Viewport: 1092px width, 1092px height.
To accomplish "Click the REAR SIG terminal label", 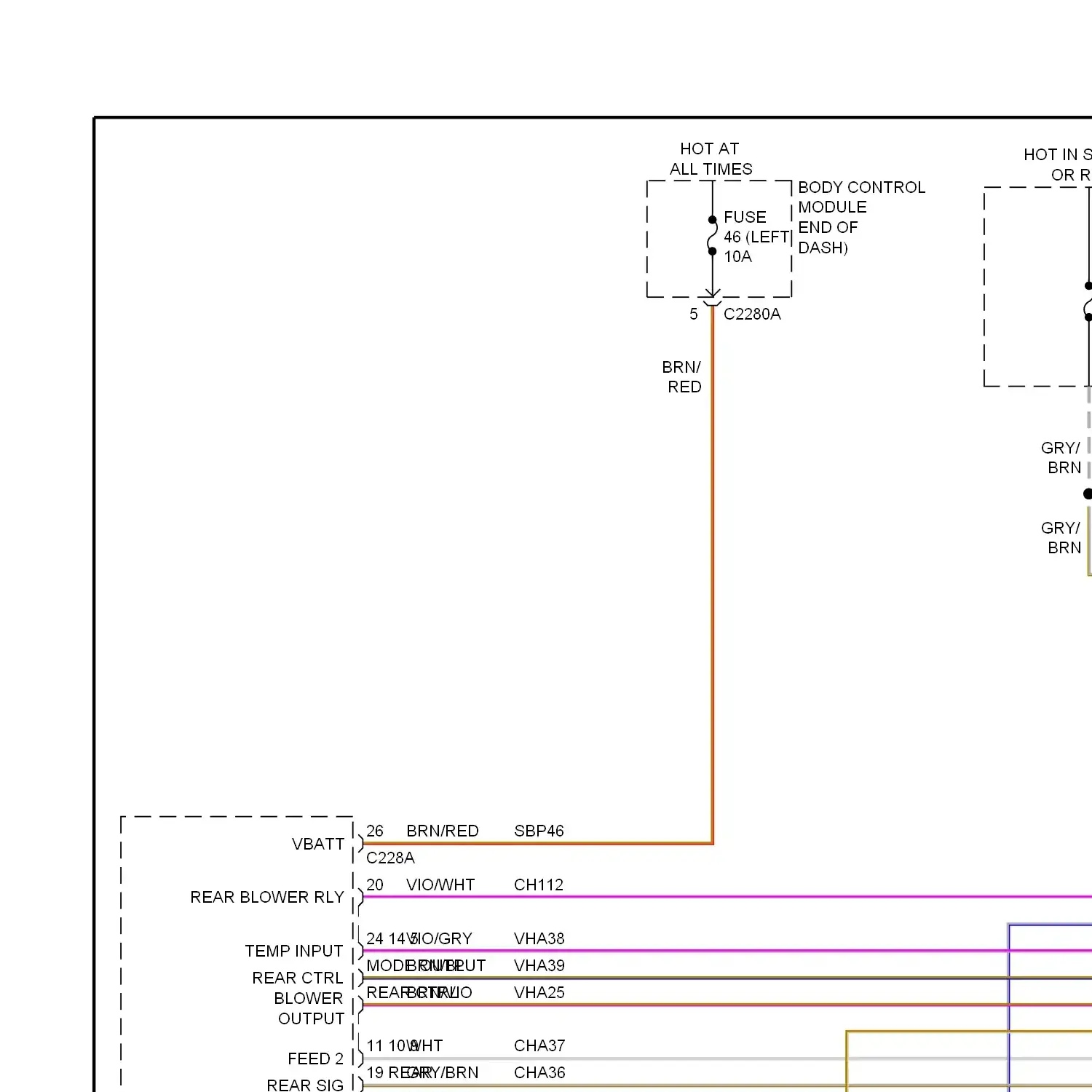I will tap(305, 1085).
